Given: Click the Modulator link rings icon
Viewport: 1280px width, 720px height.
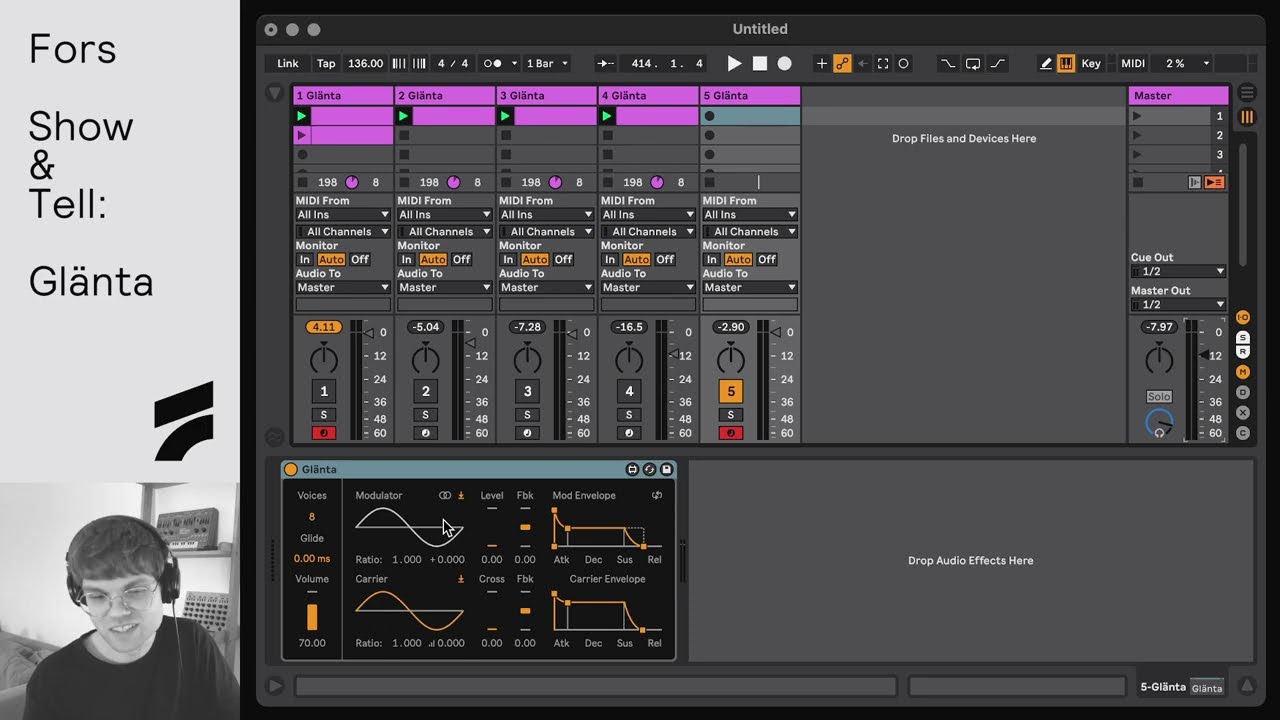Looking at the screenshot, I should click(445, 495).
